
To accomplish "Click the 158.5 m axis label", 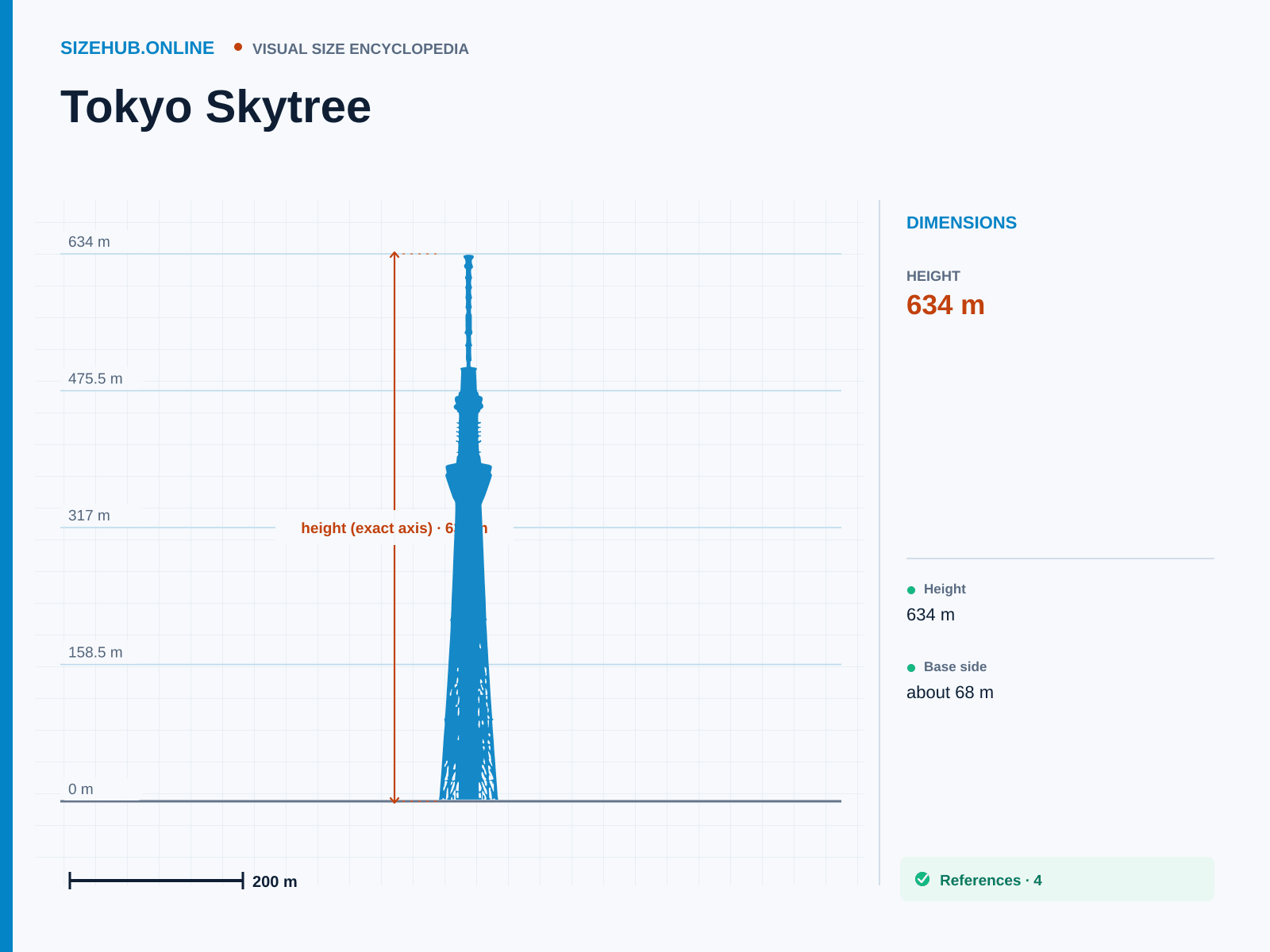I will point(95,653).
